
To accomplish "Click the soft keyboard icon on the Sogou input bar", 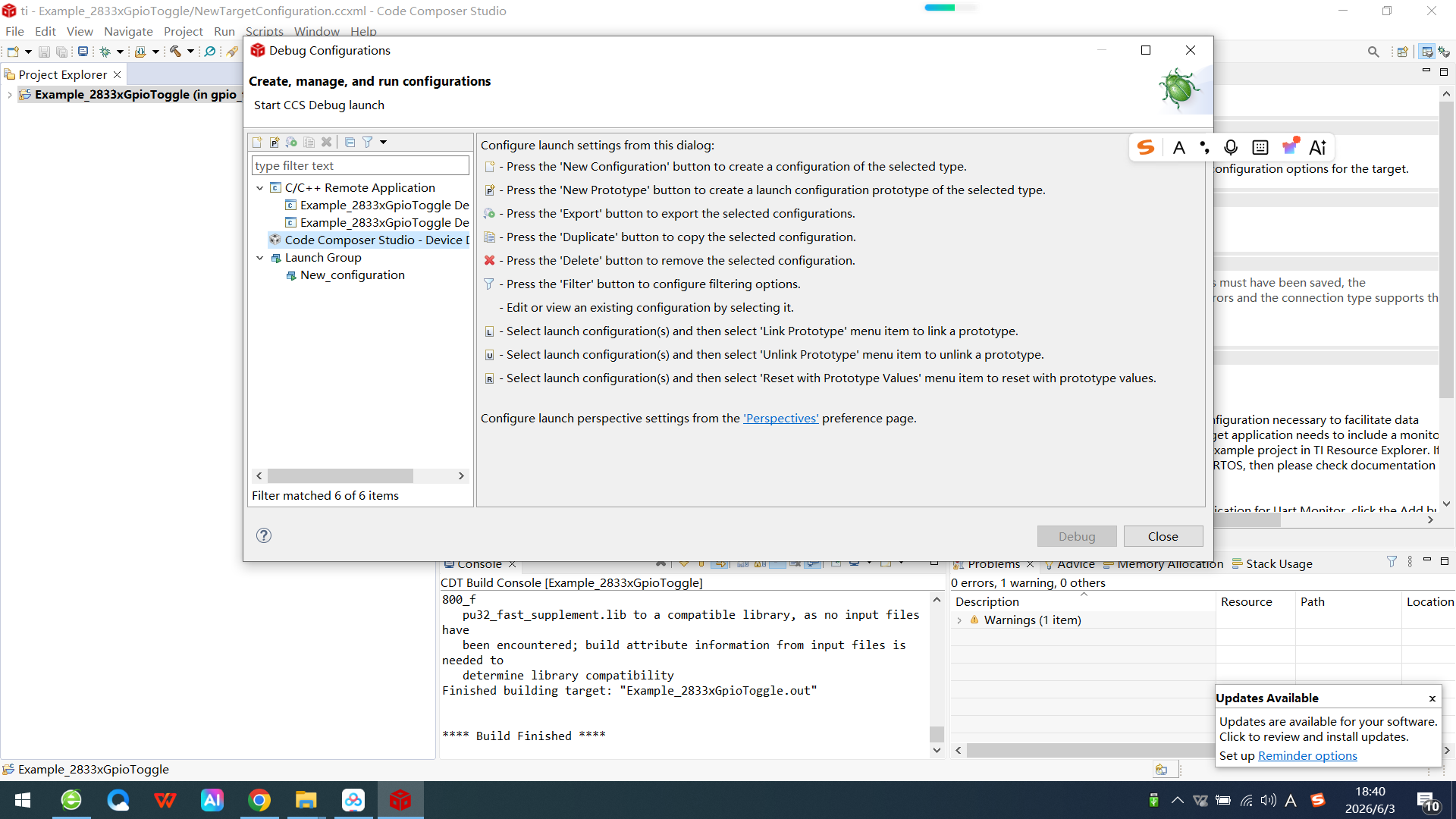I will click(x=1260, y=147).
